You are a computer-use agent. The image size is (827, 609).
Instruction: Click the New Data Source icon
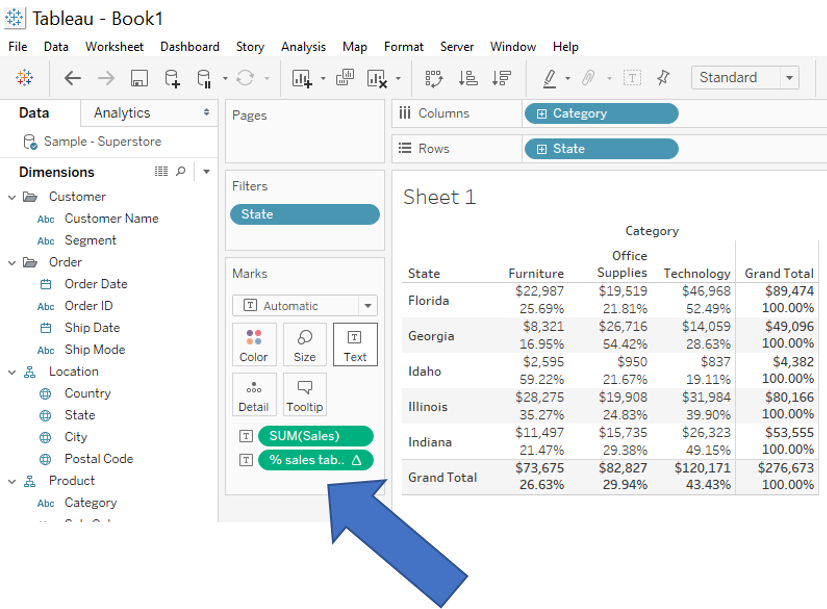(x=172, y=78)
